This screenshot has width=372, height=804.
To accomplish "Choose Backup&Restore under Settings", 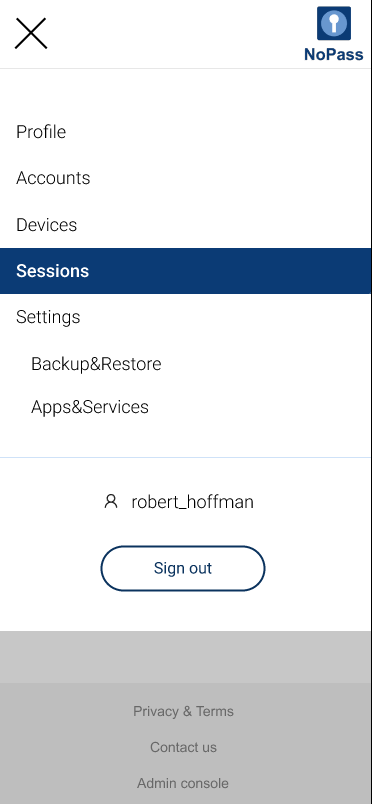I will coord(96,364).
